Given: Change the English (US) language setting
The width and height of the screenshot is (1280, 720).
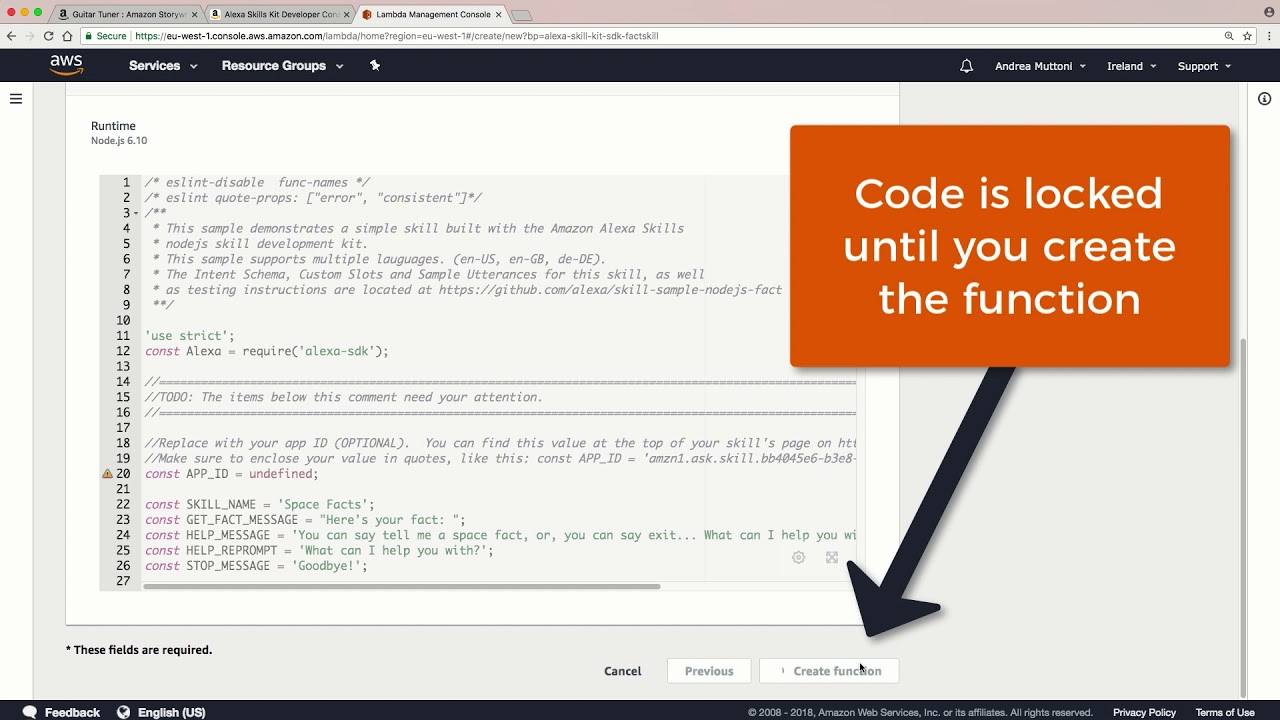Looking at the screenshot, I should pyautogui.click(x=172, y=712).
